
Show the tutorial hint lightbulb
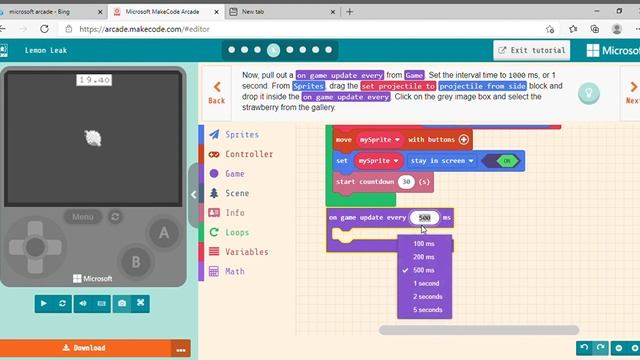pos(589,93)
